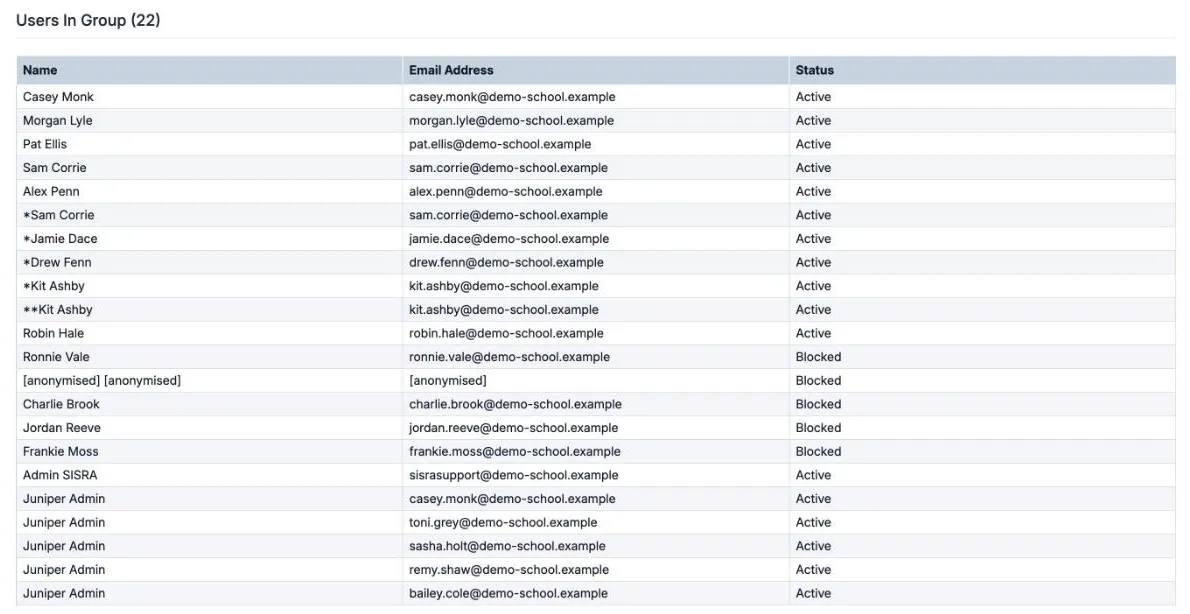1190x614 pixels.
Task: Select the Active status for Pat Ellis
Action: pos(813,144)
